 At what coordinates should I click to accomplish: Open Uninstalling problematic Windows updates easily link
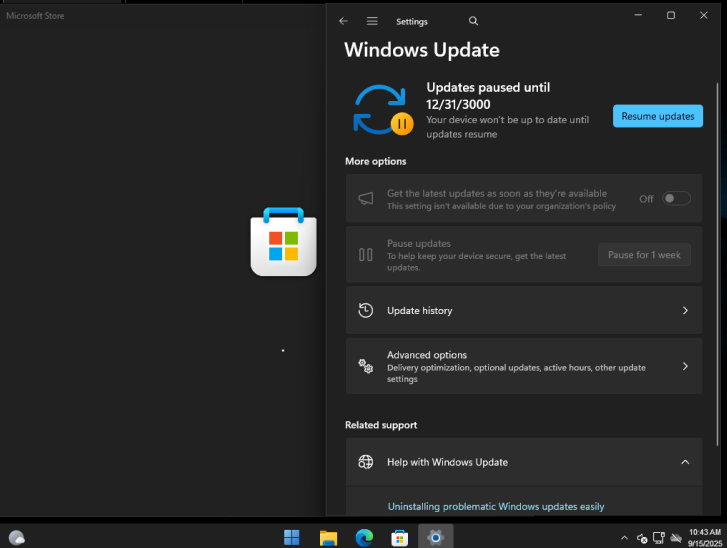point(496,506)
